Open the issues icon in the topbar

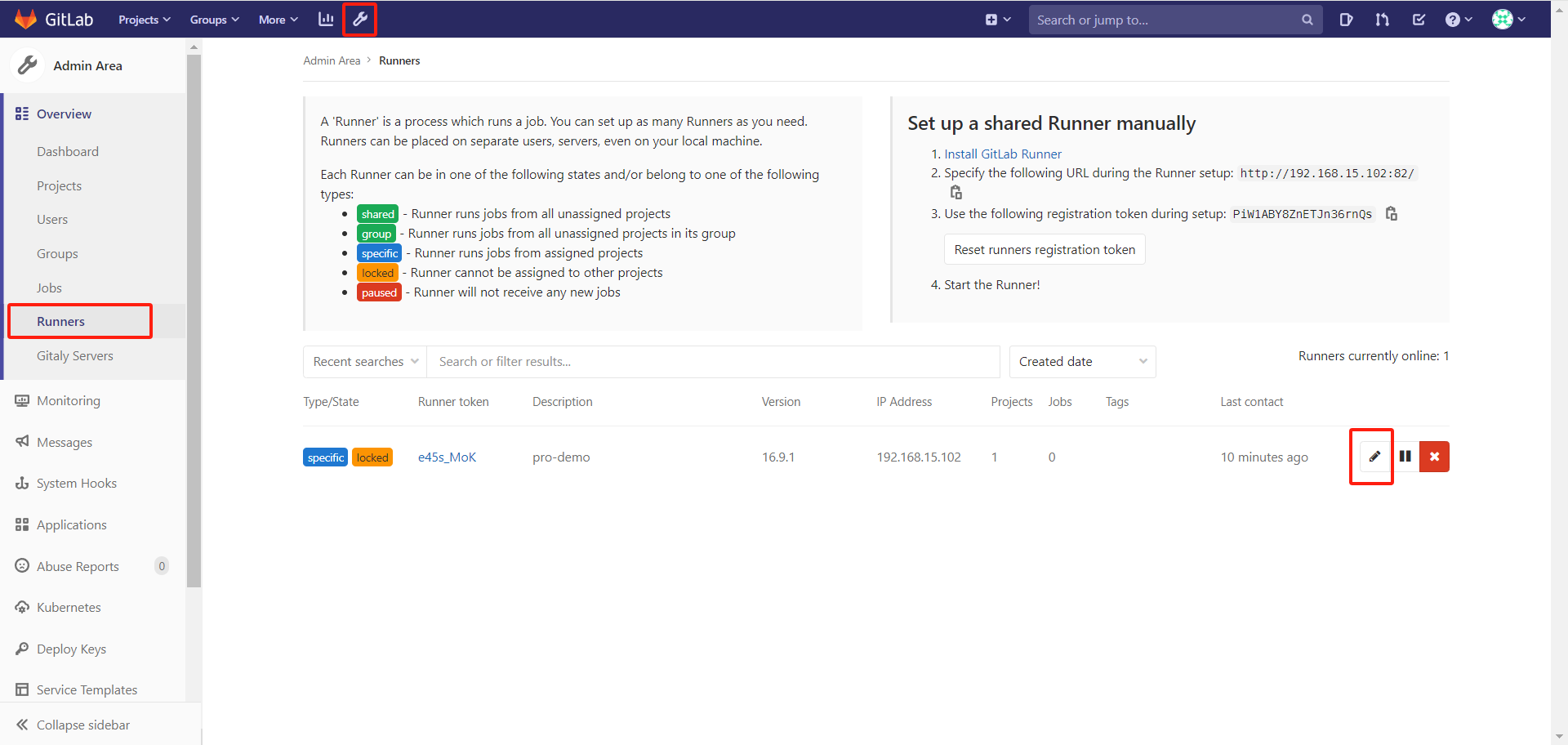[1347, 19]
